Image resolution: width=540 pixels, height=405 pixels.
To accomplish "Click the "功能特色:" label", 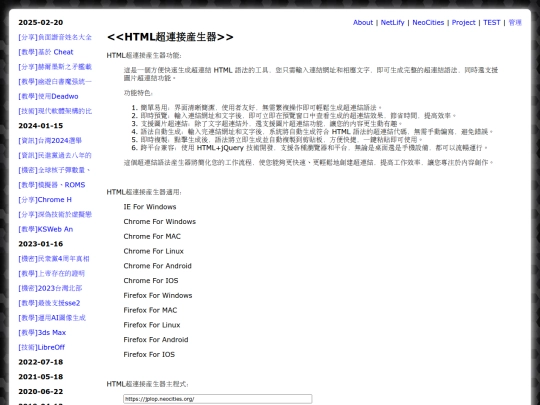I will [x=138, y=93].
